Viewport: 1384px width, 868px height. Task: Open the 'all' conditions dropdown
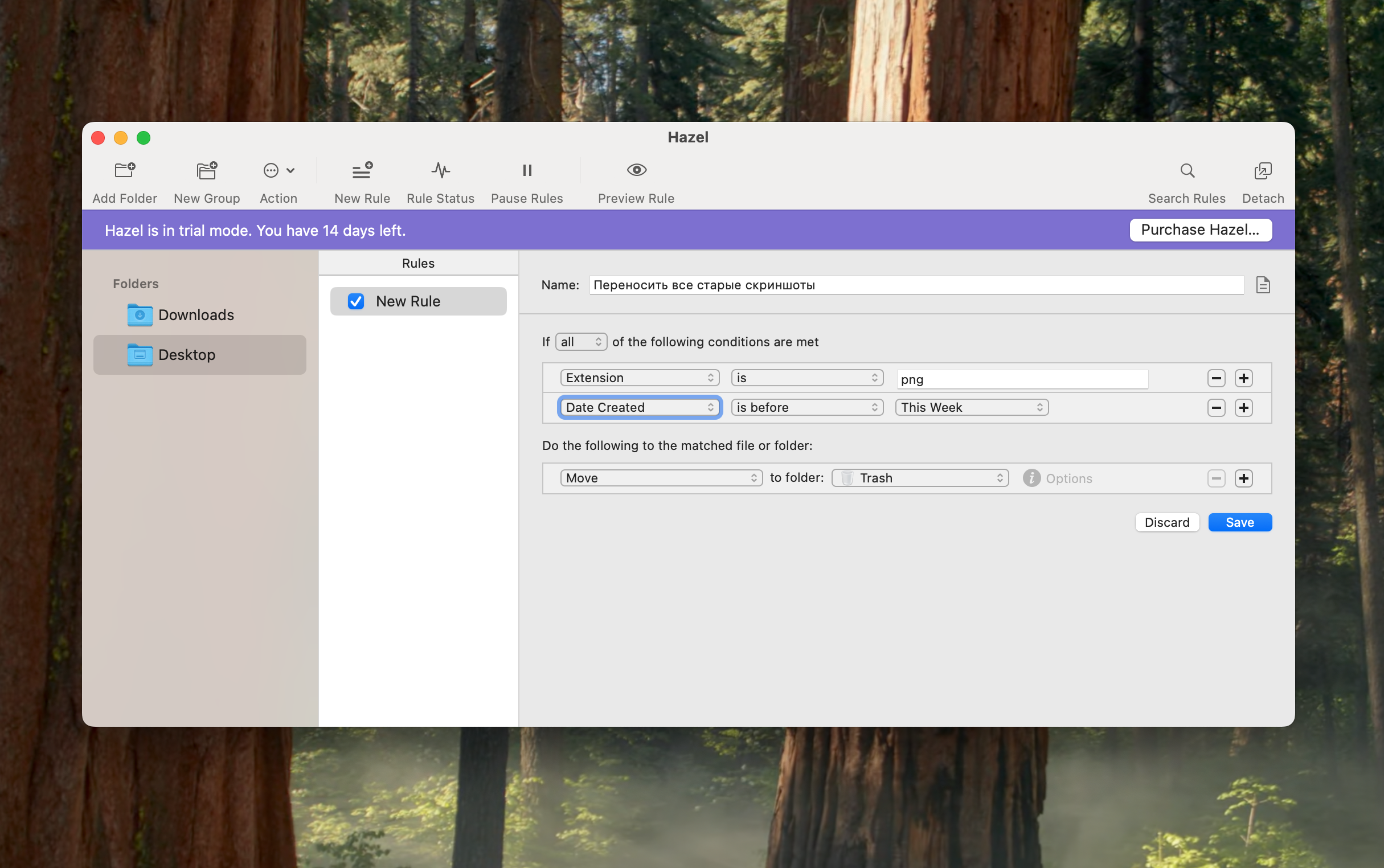pyautogui.click(x=581, y=342)
